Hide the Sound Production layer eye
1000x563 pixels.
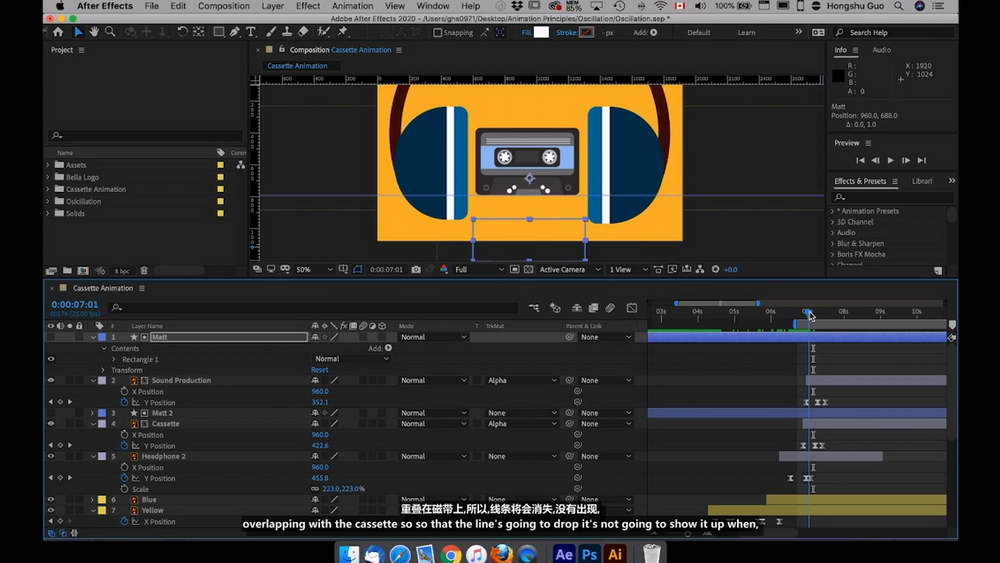click(51, 381)
